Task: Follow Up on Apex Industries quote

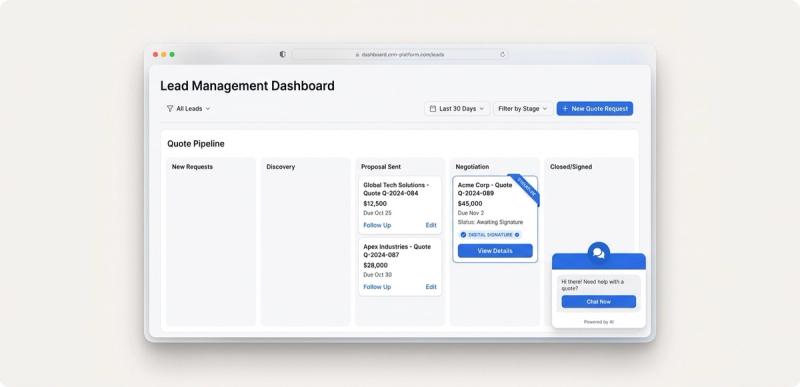Action: (x=377, y=287)
